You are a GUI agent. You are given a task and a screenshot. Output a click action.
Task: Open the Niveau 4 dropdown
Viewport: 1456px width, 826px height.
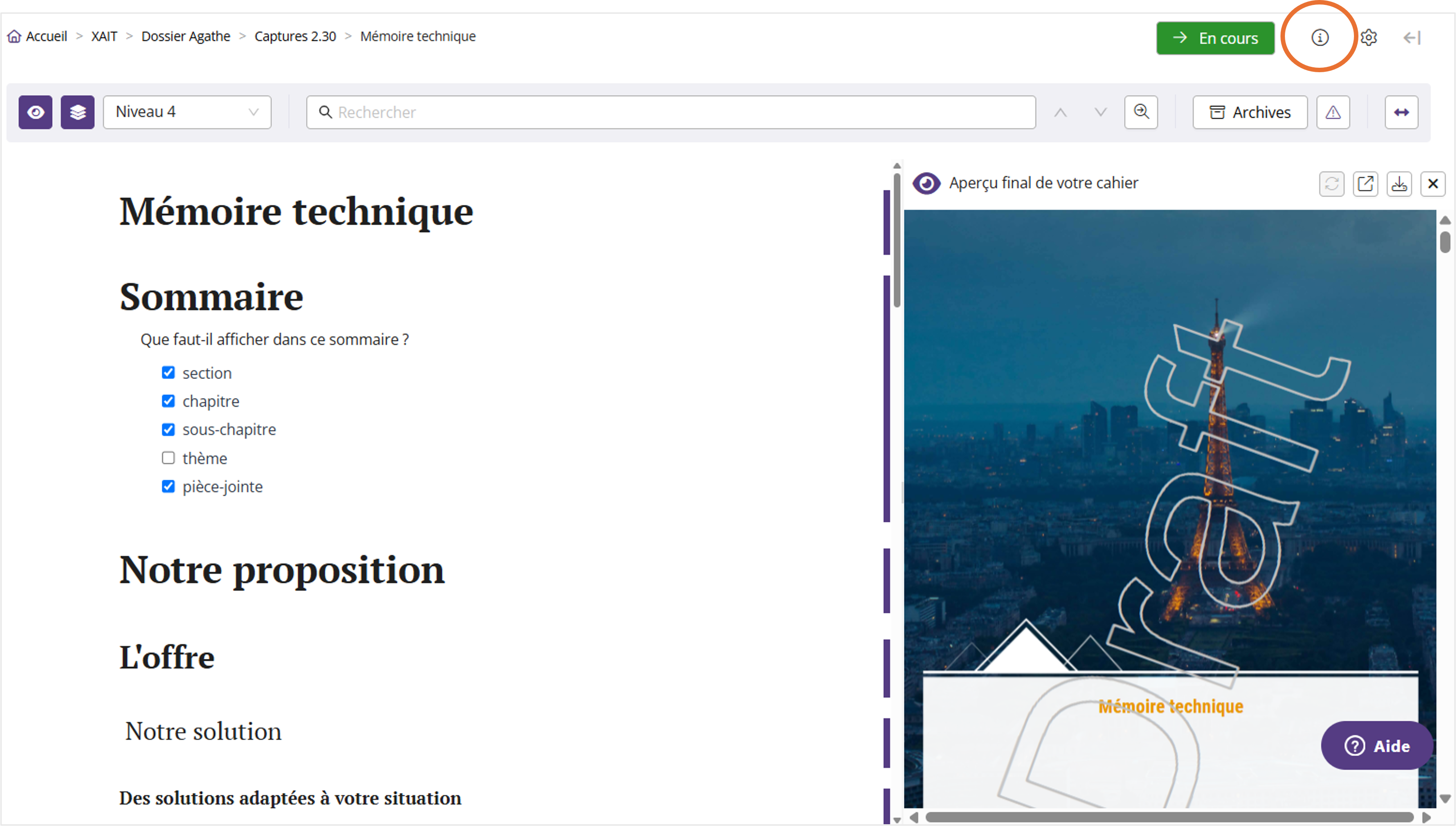pos(187,112)
